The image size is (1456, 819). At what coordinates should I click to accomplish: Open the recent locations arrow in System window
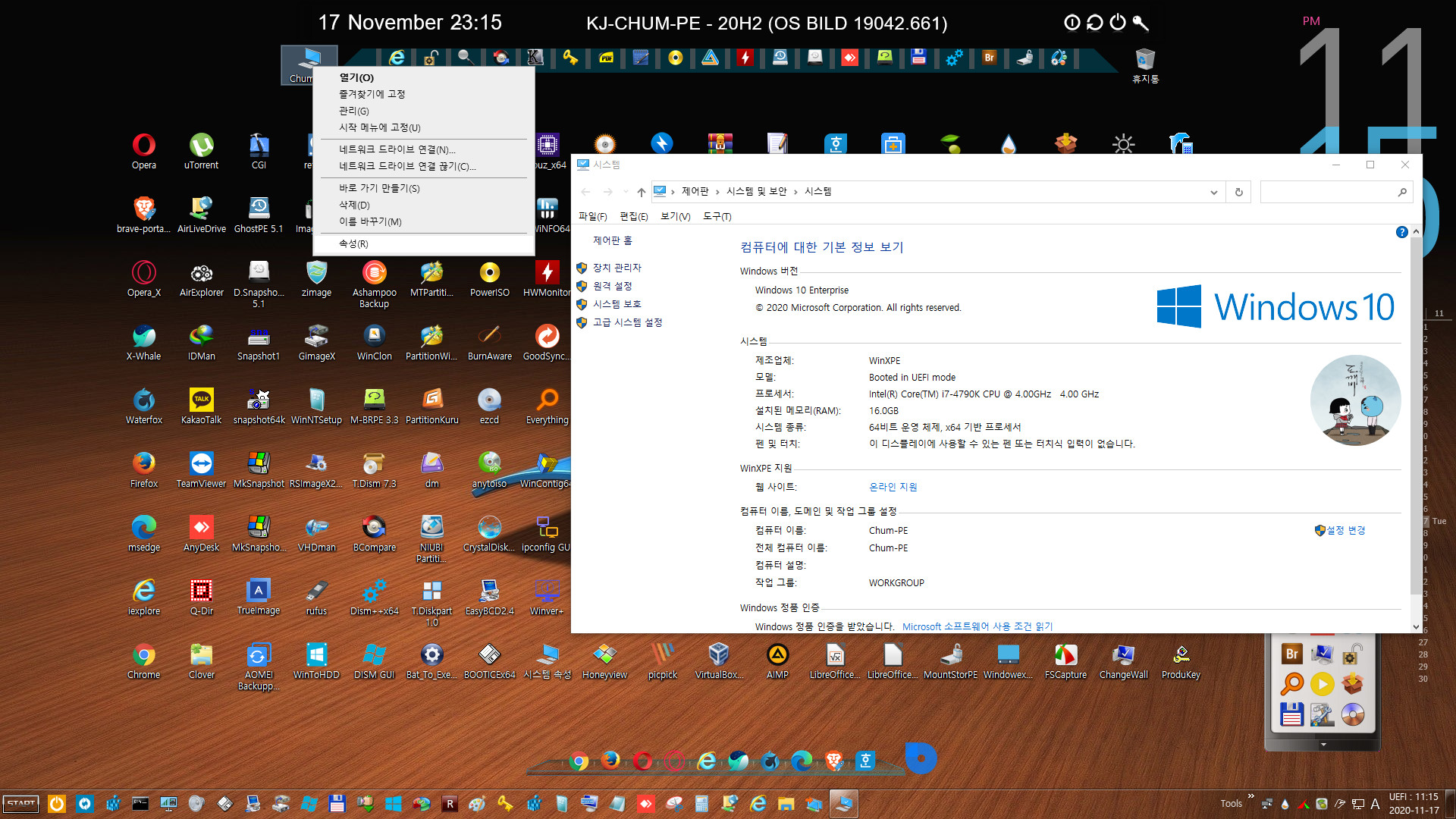[625, 192]
